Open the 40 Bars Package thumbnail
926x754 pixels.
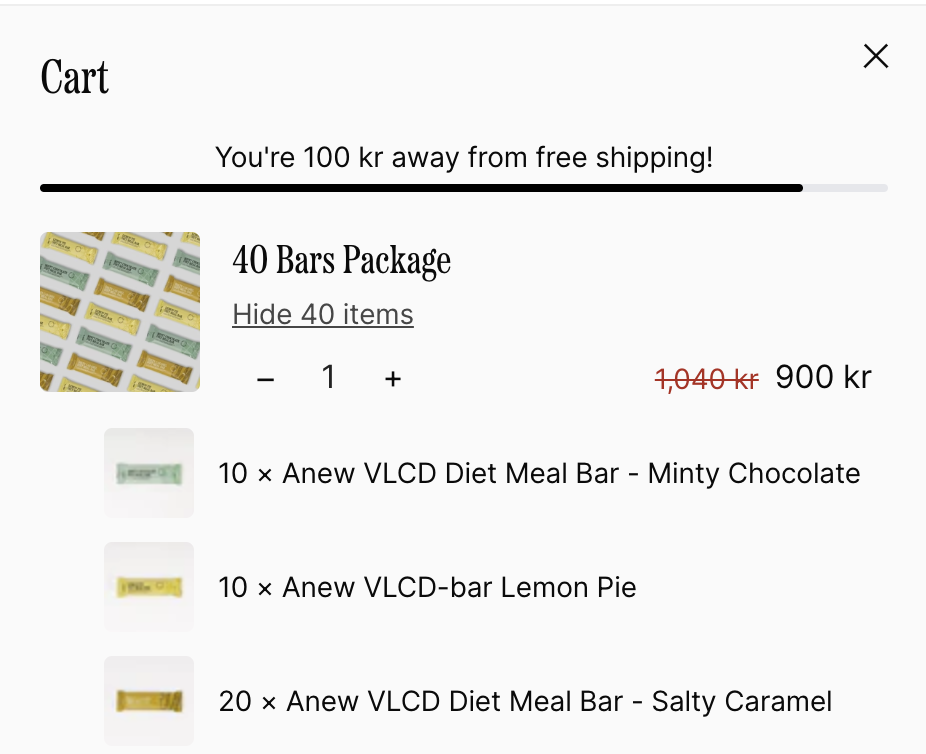pos(120,312)
